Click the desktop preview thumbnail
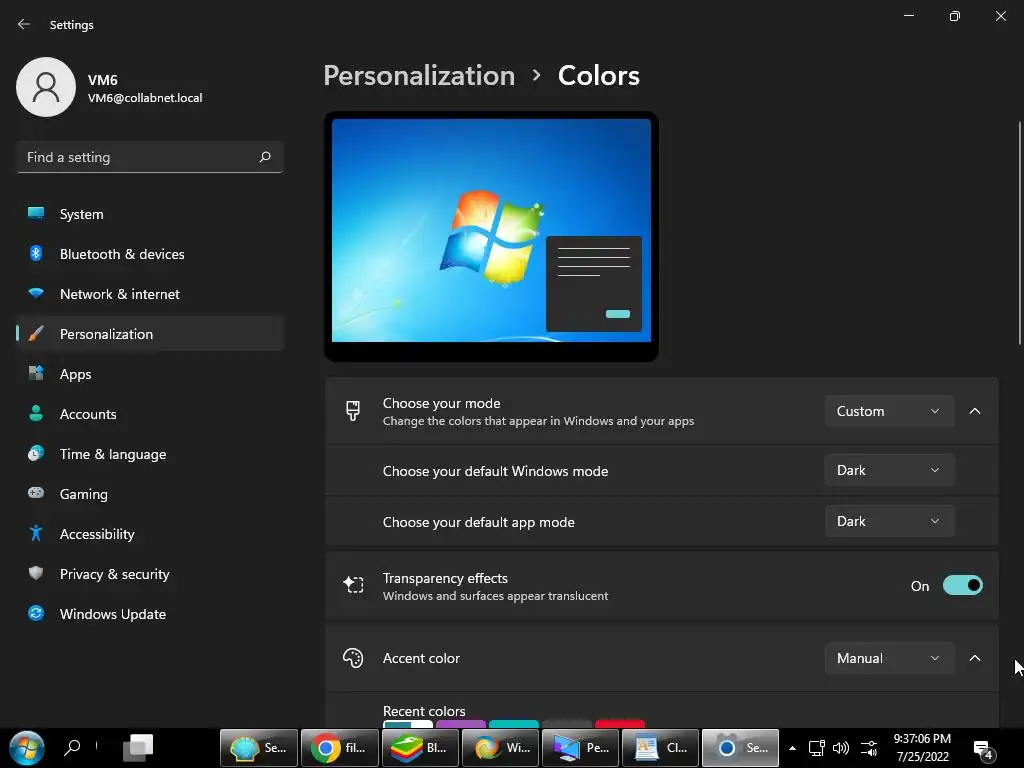 coord(491,236)
